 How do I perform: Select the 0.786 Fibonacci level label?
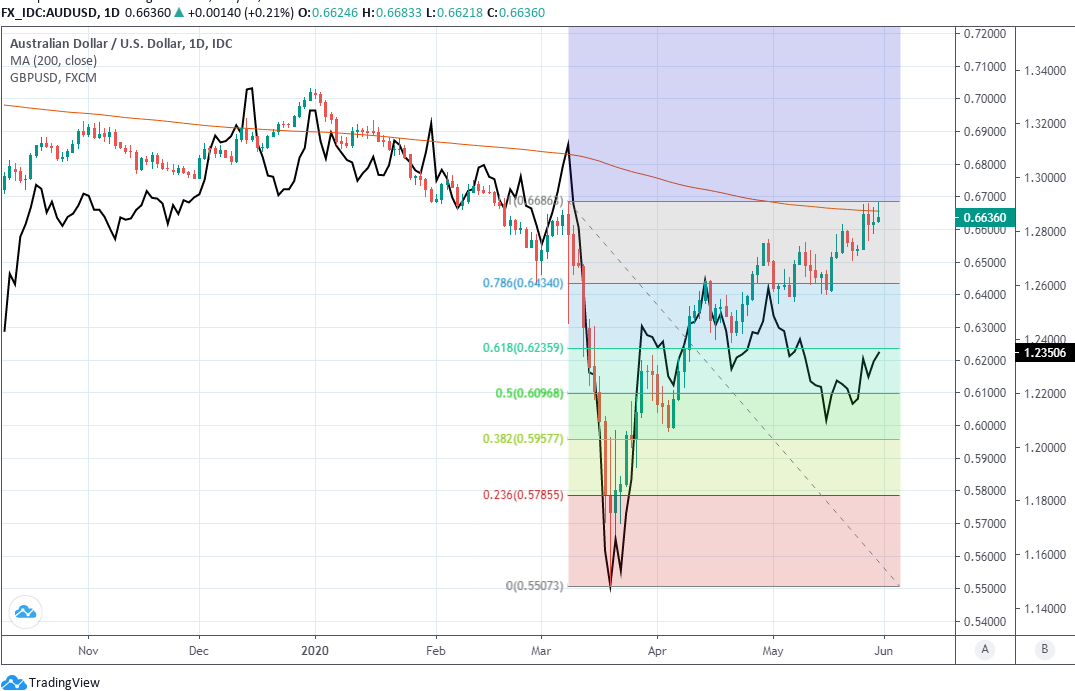coord(523,283)
